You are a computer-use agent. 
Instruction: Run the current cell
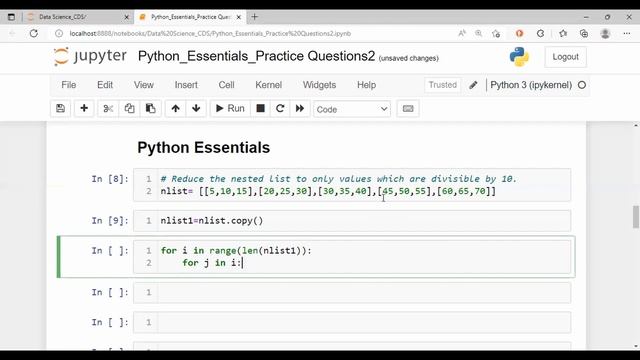[230, 109]
